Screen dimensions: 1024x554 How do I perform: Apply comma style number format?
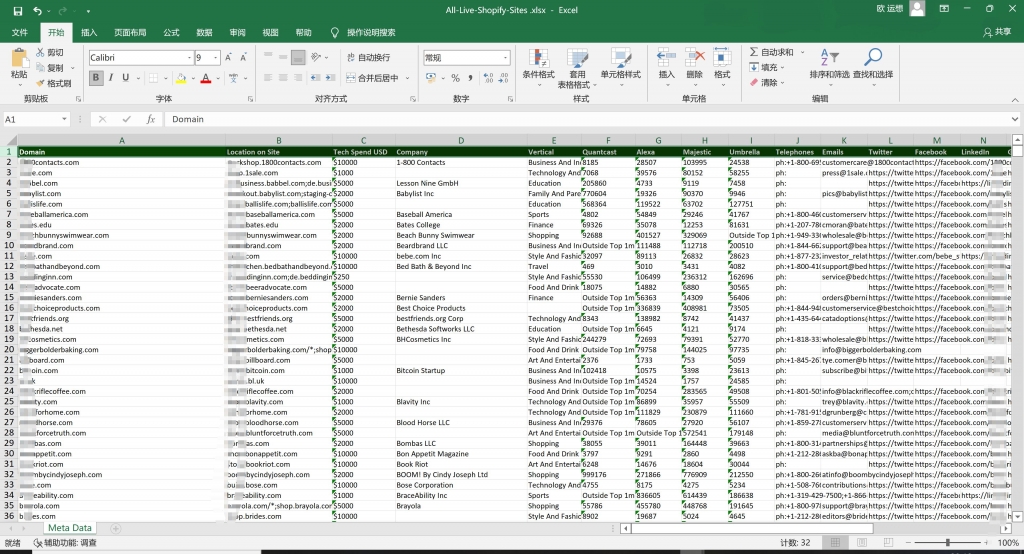tap(470, 78)
